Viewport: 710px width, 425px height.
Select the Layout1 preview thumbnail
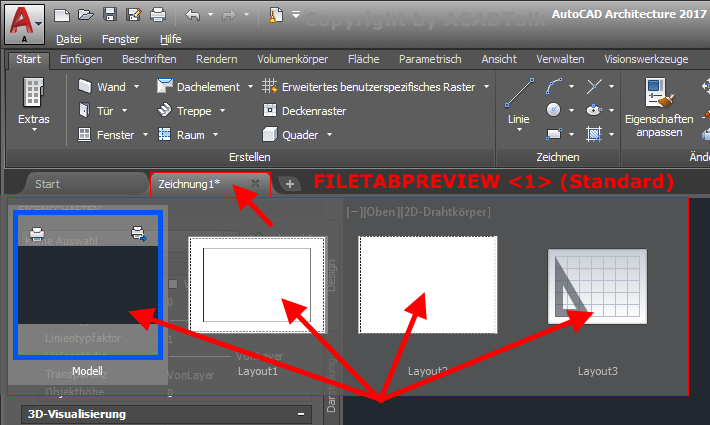coord(257,285)
